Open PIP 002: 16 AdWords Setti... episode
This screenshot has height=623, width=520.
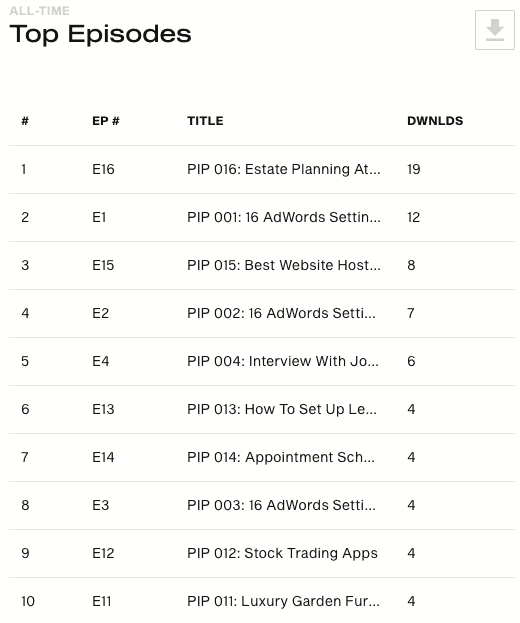click(281, 313)
